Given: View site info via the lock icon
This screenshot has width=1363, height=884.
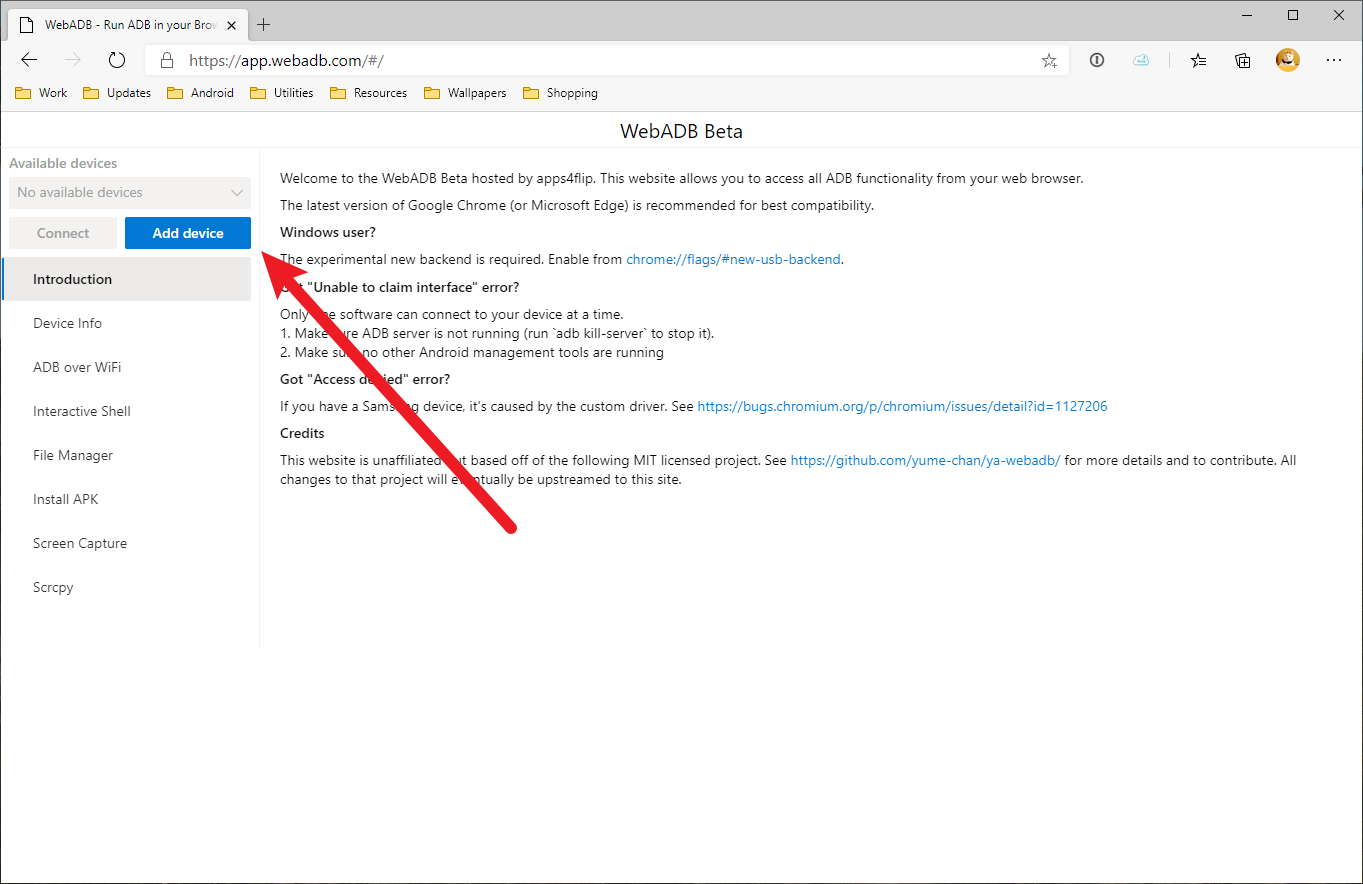Looking at the screenshot, I should pyautogui.click(x=167, y=60).
